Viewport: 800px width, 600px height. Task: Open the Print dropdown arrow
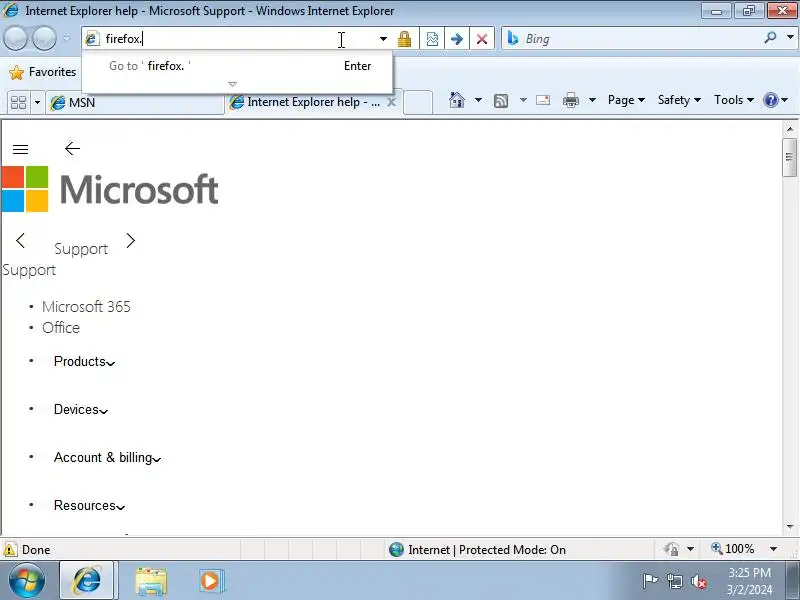592,100
